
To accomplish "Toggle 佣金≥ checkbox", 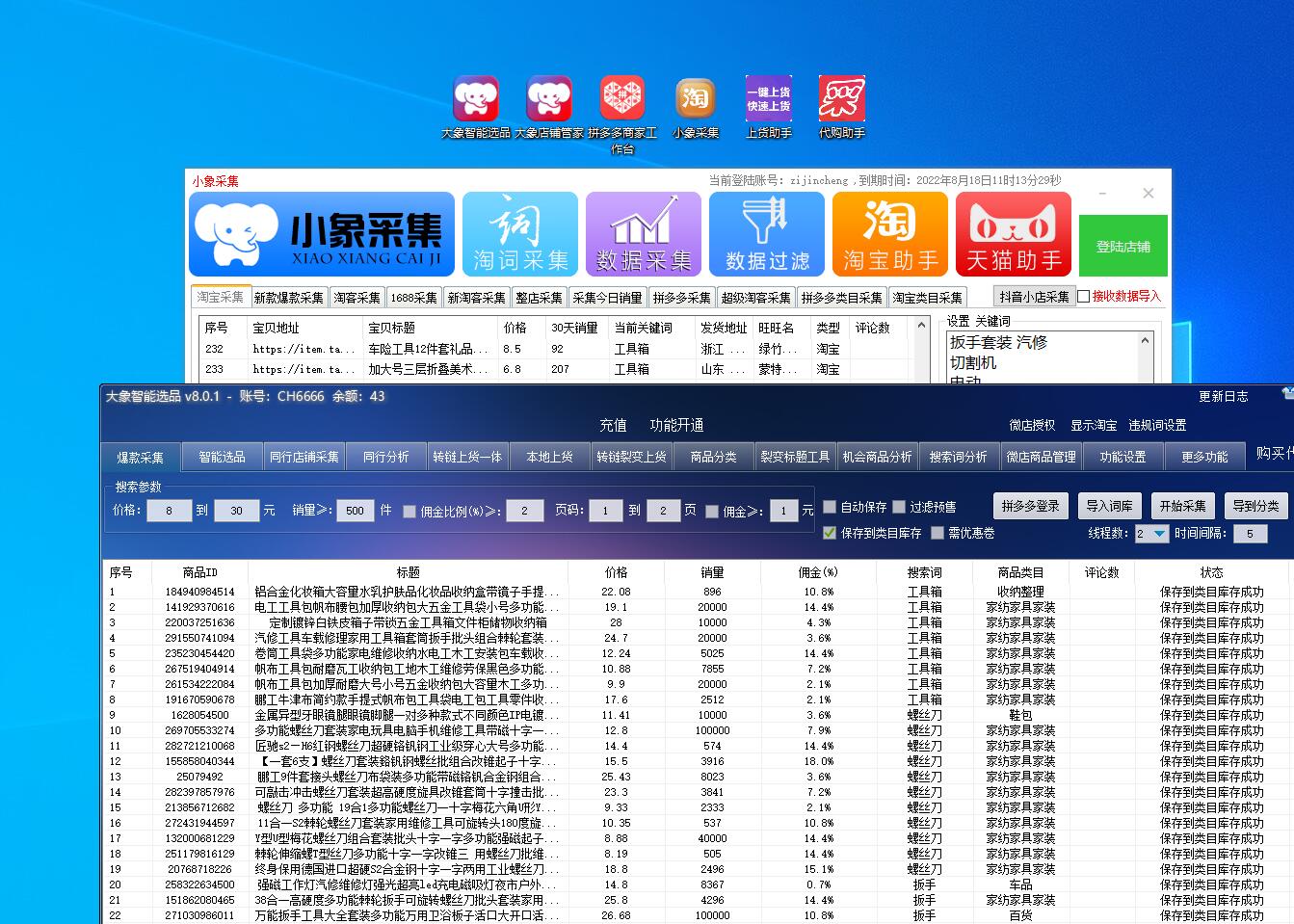I will coord(712,512).
